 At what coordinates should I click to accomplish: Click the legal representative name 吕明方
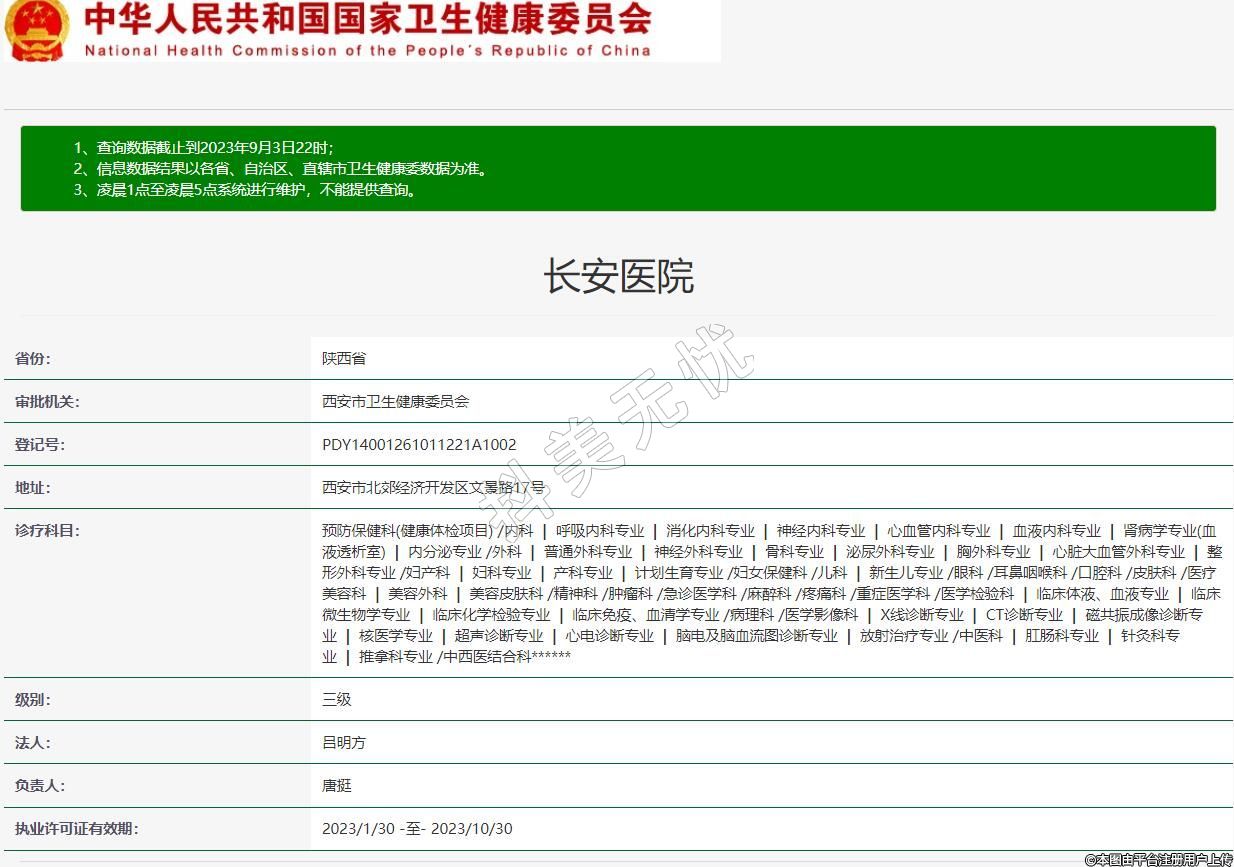point(343,743)
